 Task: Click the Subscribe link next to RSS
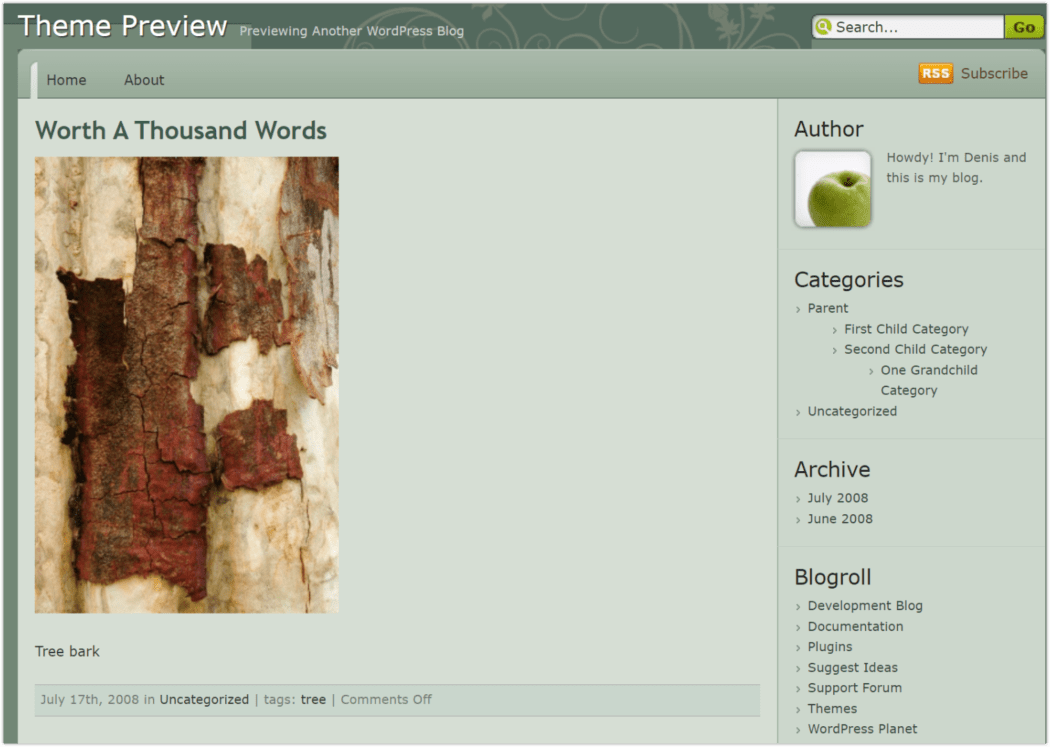pos(993,73)
